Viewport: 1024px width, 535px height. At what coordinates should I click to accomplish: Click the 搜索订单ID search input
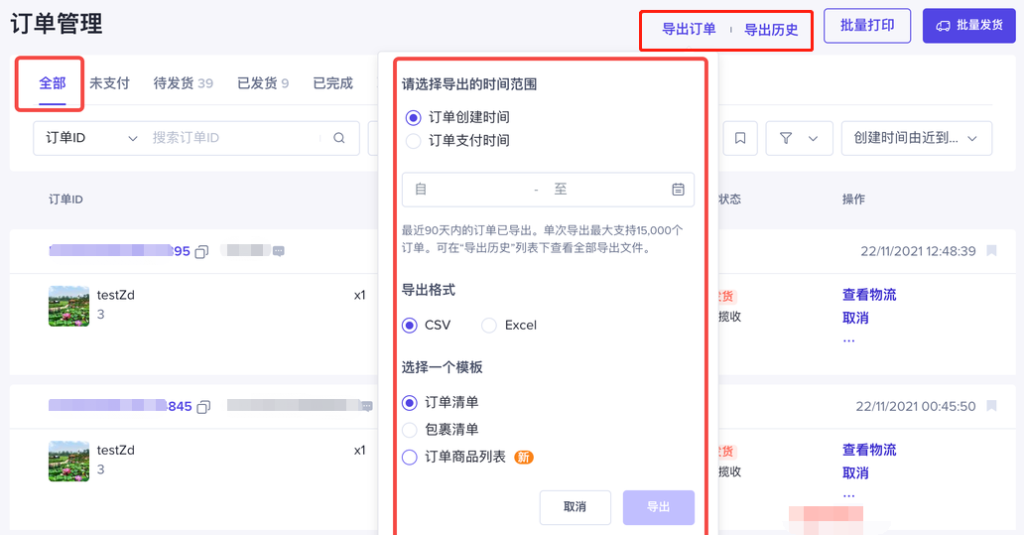coord(232,138)
